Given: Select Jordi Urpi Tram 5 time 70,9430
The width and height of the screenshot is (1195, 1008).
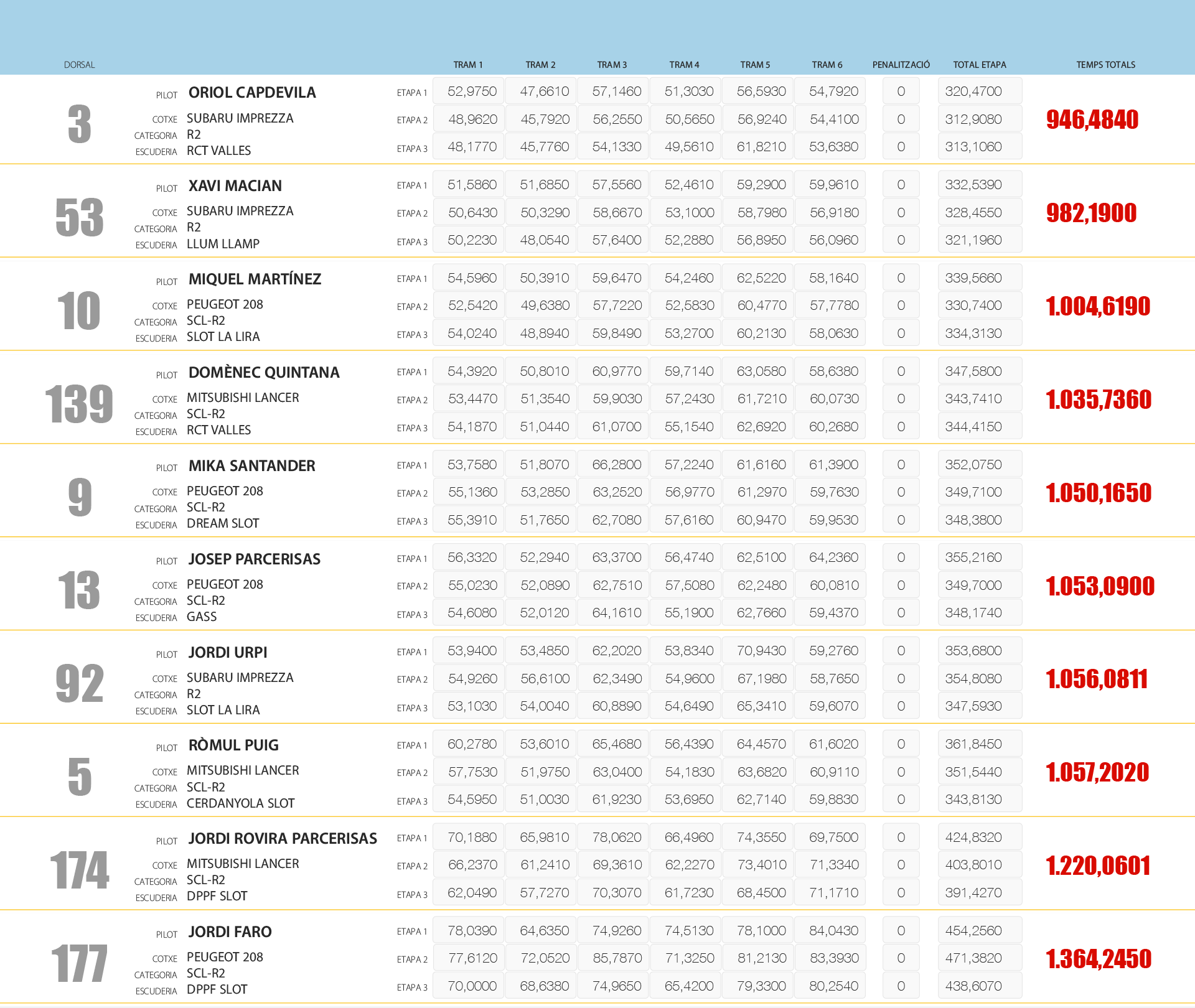Looking at the screenshot, I should pos(761,651).
